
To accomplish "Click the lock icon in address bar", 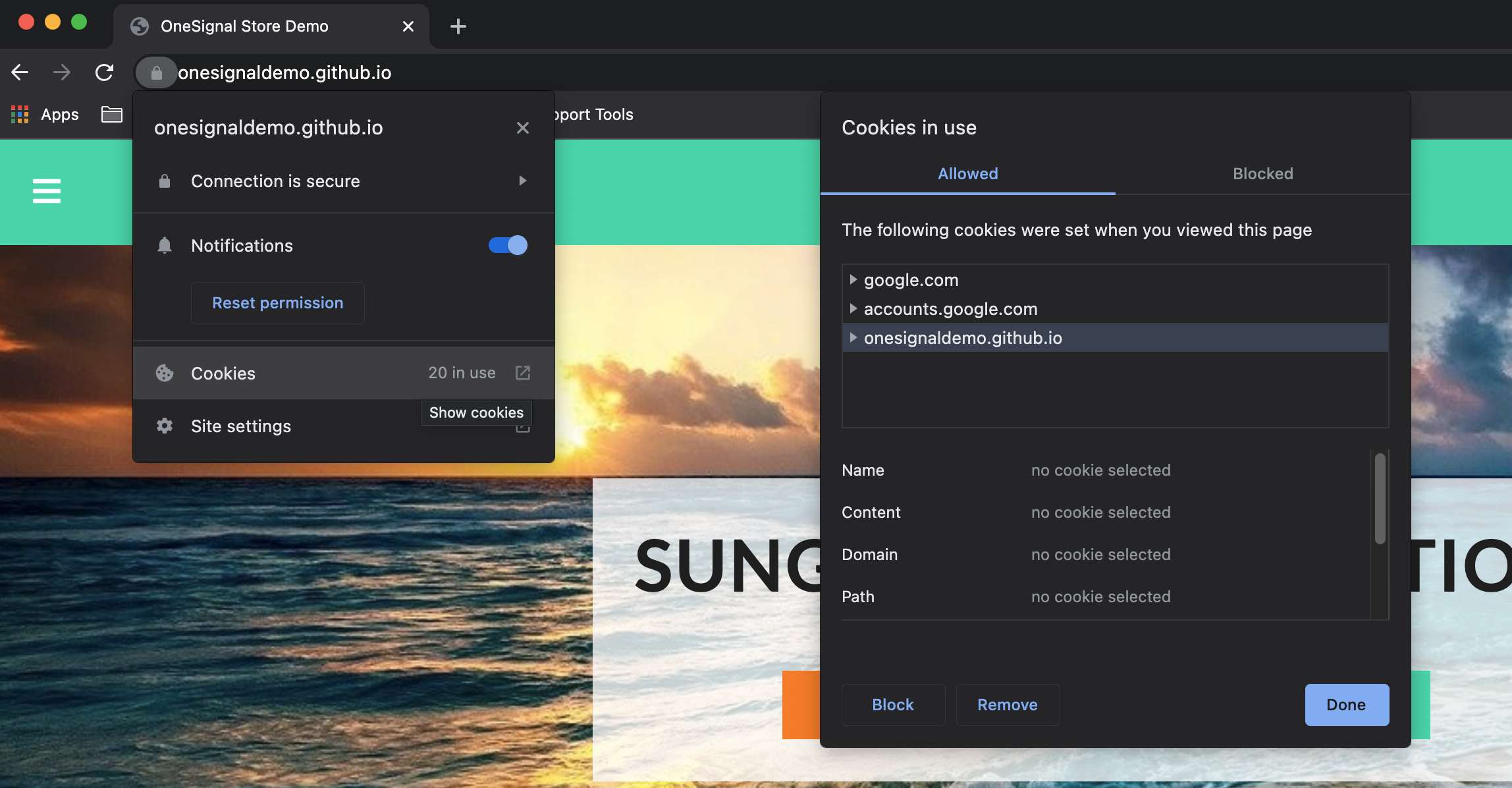I will coord(156,72).
